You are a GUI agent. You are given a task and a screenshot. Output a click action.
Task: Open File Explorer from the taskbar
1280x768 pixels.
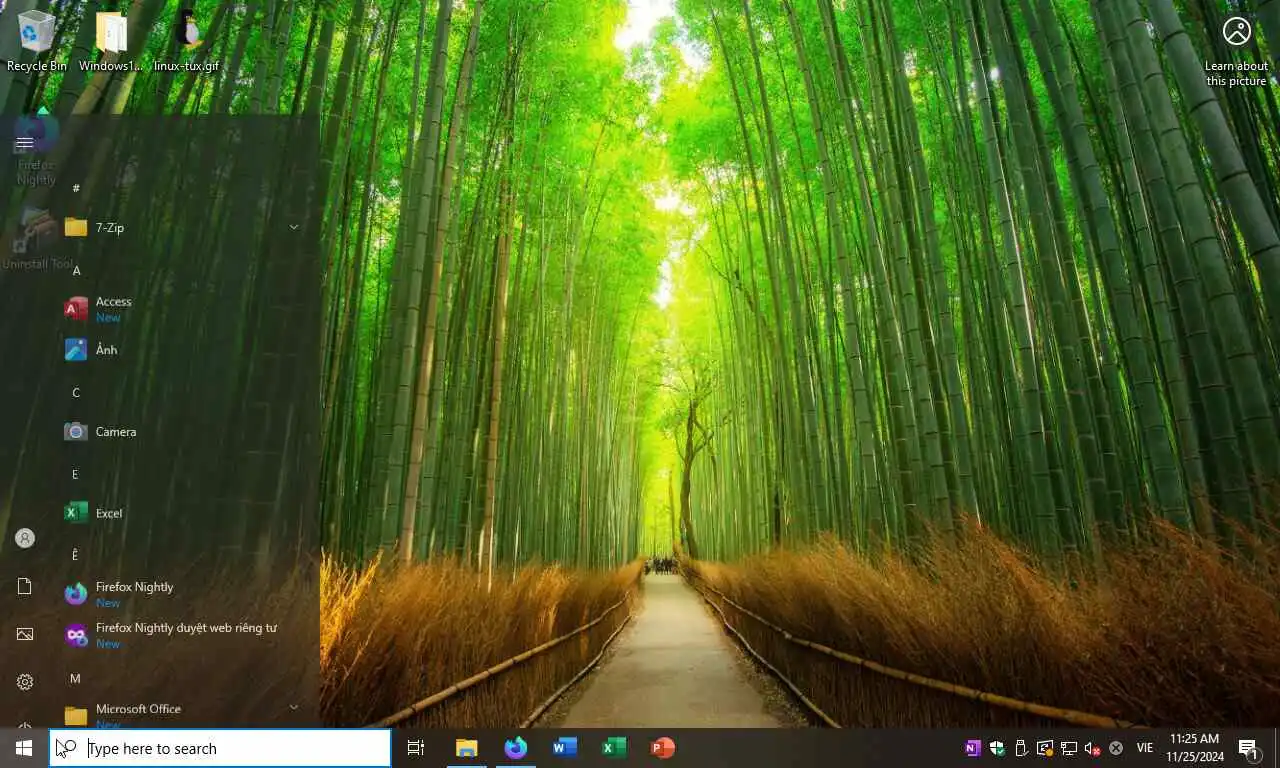(466, 748)
